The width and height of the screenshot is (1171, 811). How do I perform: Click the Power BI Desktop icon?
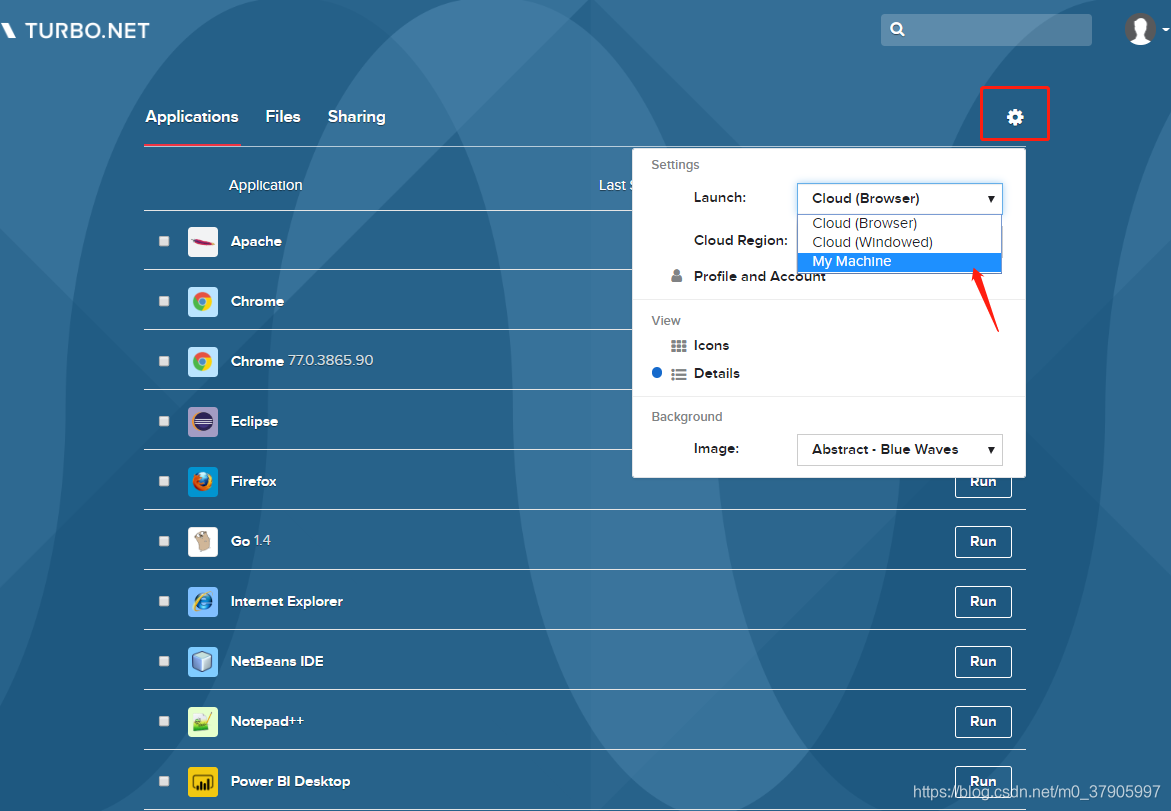pos(202,782)
